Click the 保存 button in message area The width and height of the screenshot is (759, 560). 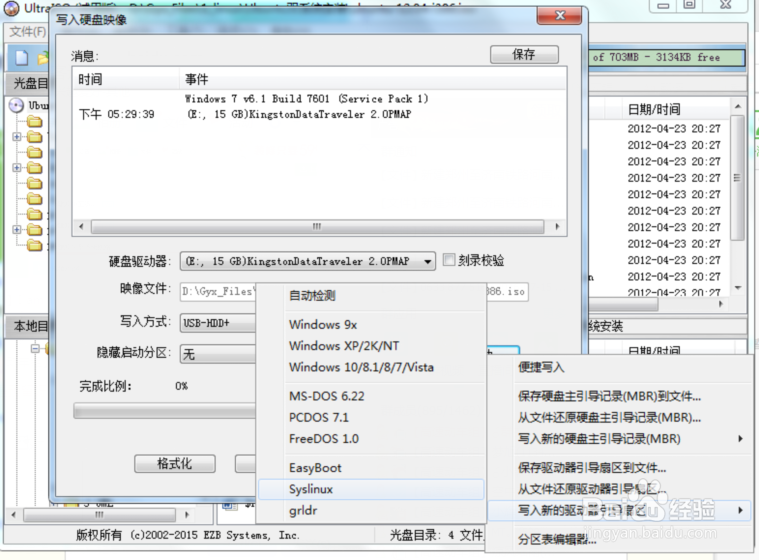(x=524, y=54)
